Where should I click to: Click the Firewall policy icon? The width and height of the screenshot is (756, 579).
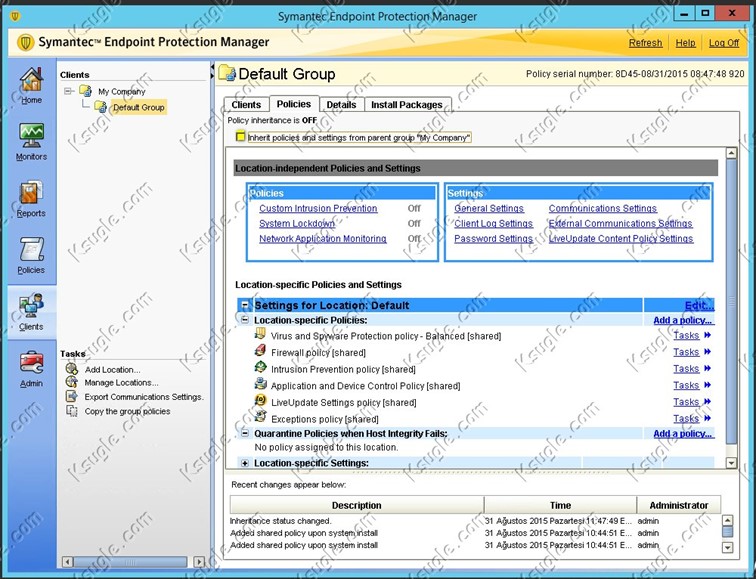click(260, 350)
